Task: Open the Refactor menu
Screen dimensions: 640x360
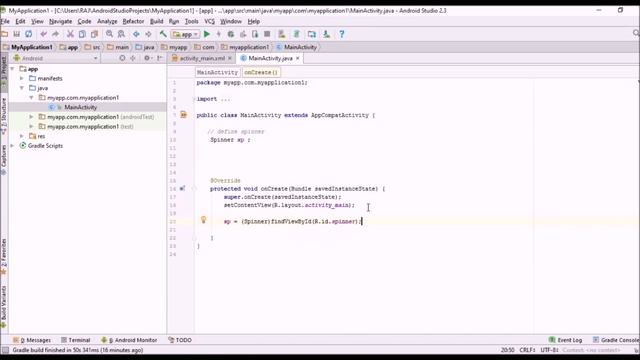Action: (x=133, y=21)
